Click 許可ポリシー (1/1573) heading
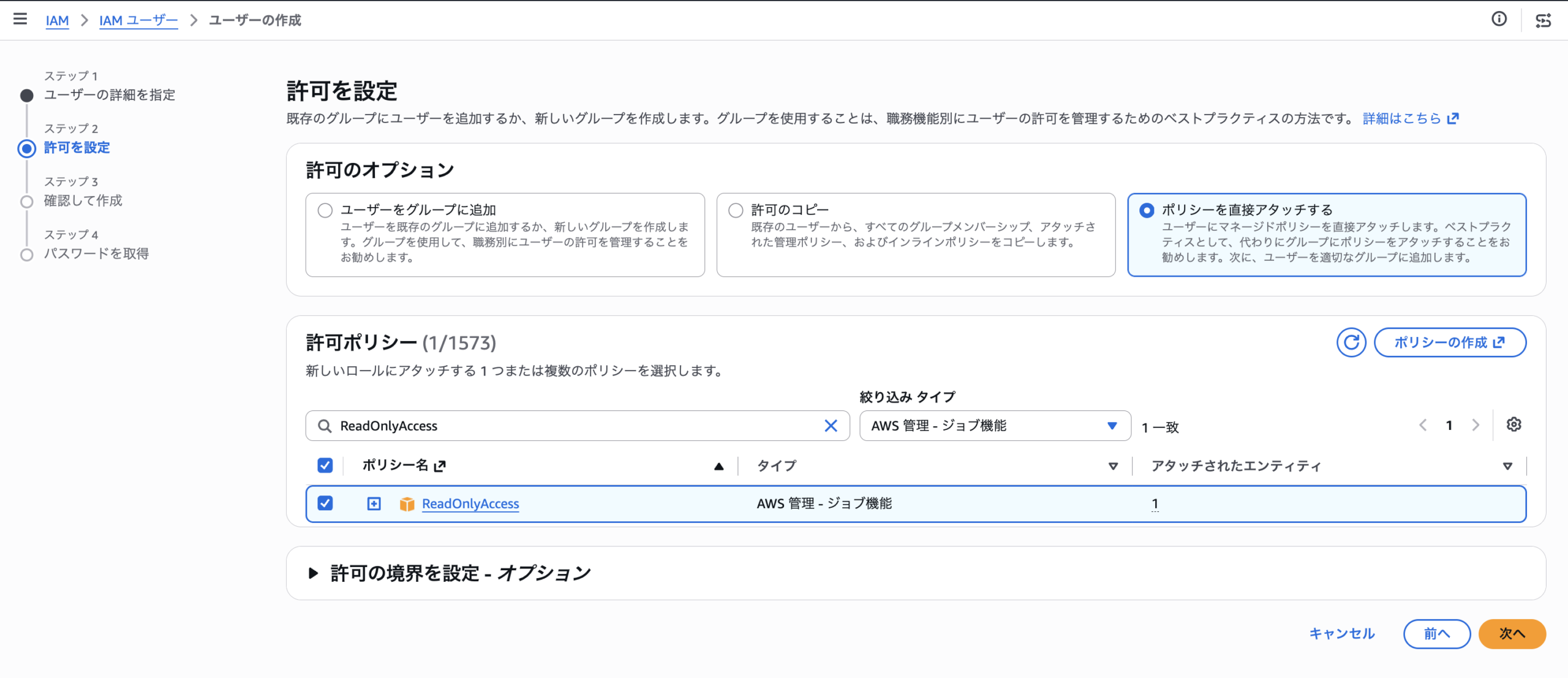This screenshot has height=678, width=1568. (x=401, y=342)
